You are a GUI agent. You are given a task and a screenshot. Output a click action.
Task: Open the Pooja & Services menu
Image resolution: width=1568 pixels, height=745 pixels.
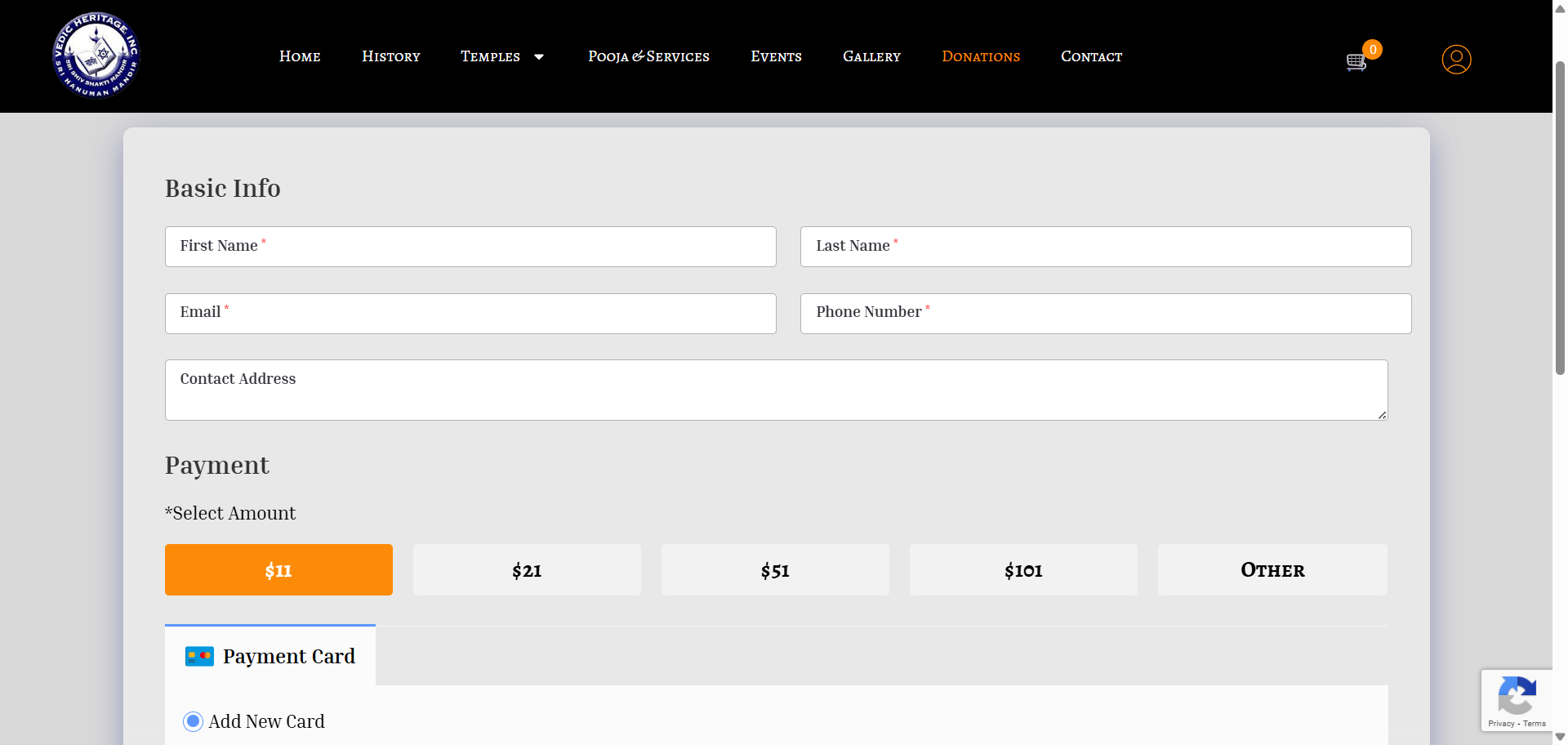(648, 56)
